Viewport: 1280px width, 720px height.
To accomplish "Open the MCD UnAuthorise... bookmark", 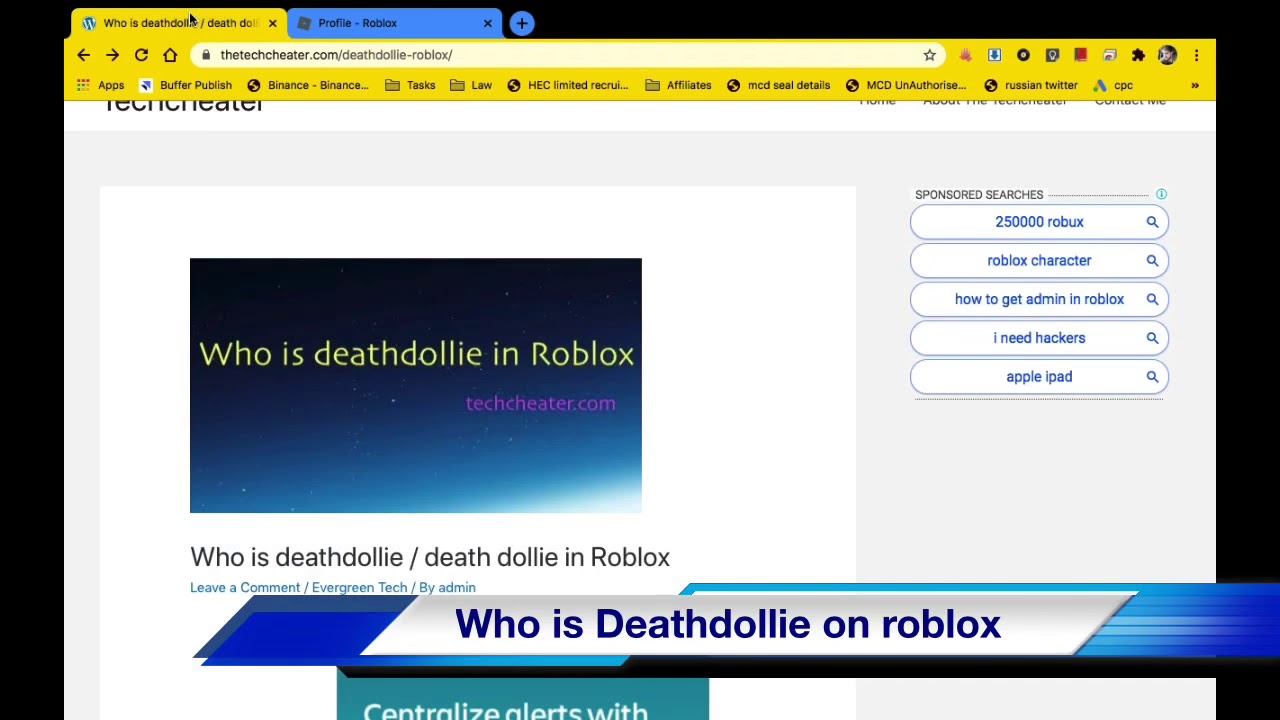I will point(905,85).
